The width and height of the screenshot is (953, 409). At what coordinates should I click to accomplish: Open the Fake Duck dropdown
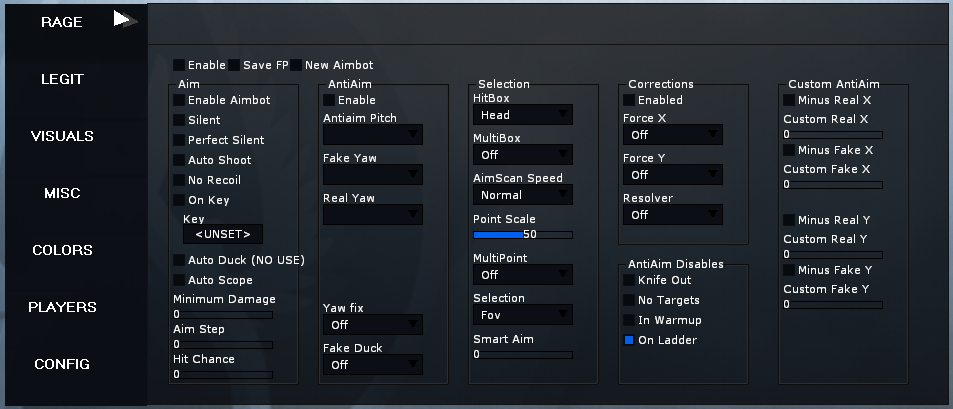click(373, 365)
